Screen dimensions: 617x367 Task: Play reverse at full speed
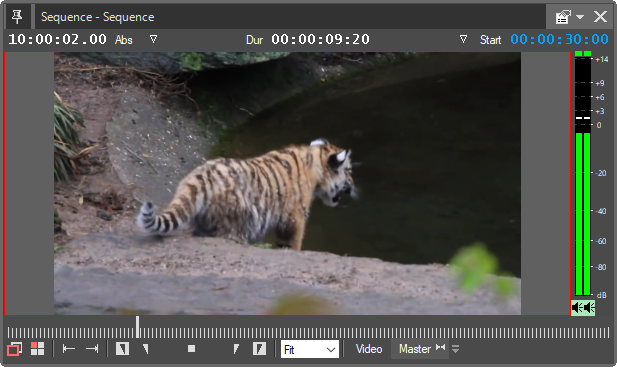point(122,349)
